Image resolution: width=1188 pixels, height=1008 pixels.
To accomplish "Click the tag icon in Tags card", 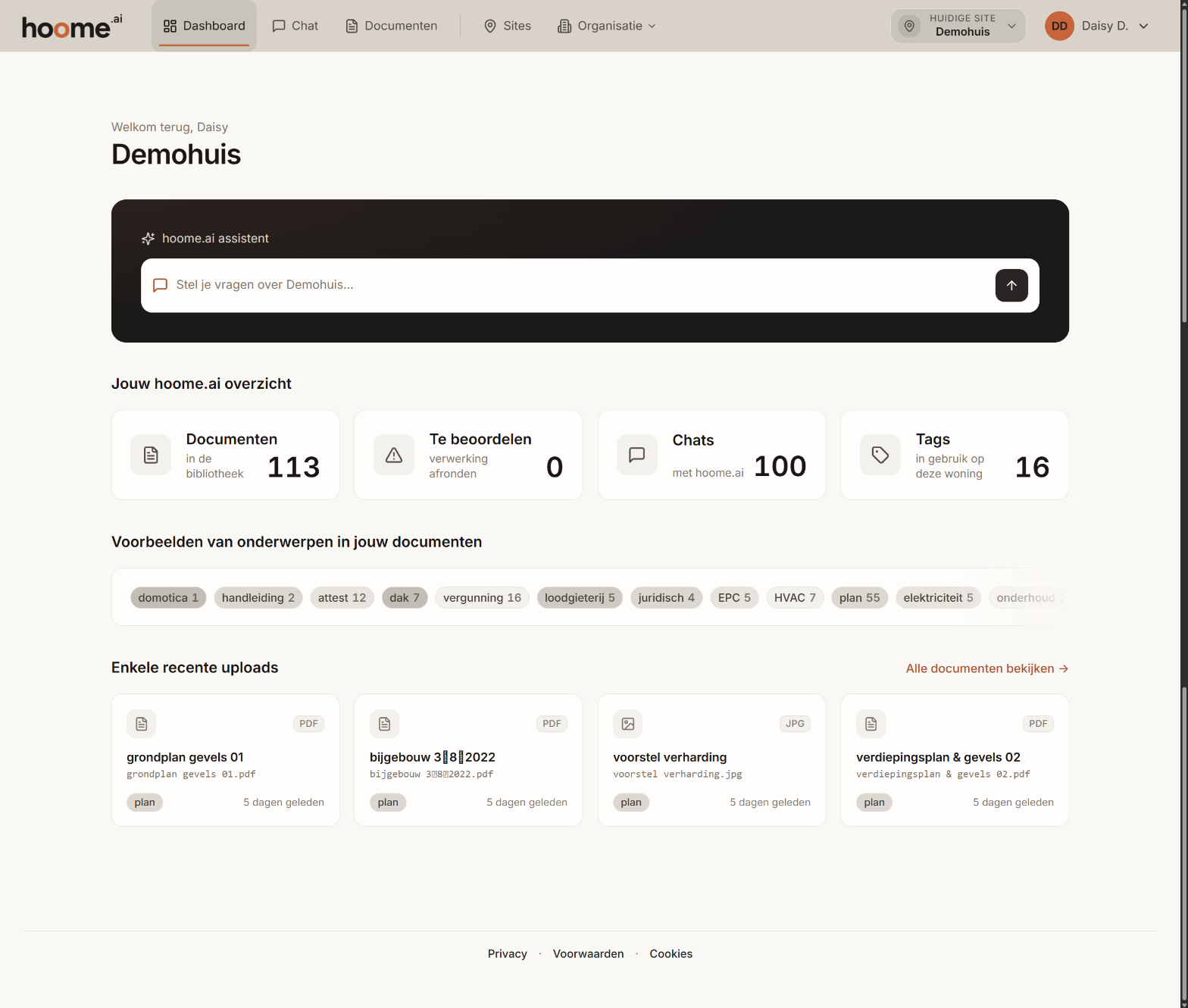I will (880, 455).
